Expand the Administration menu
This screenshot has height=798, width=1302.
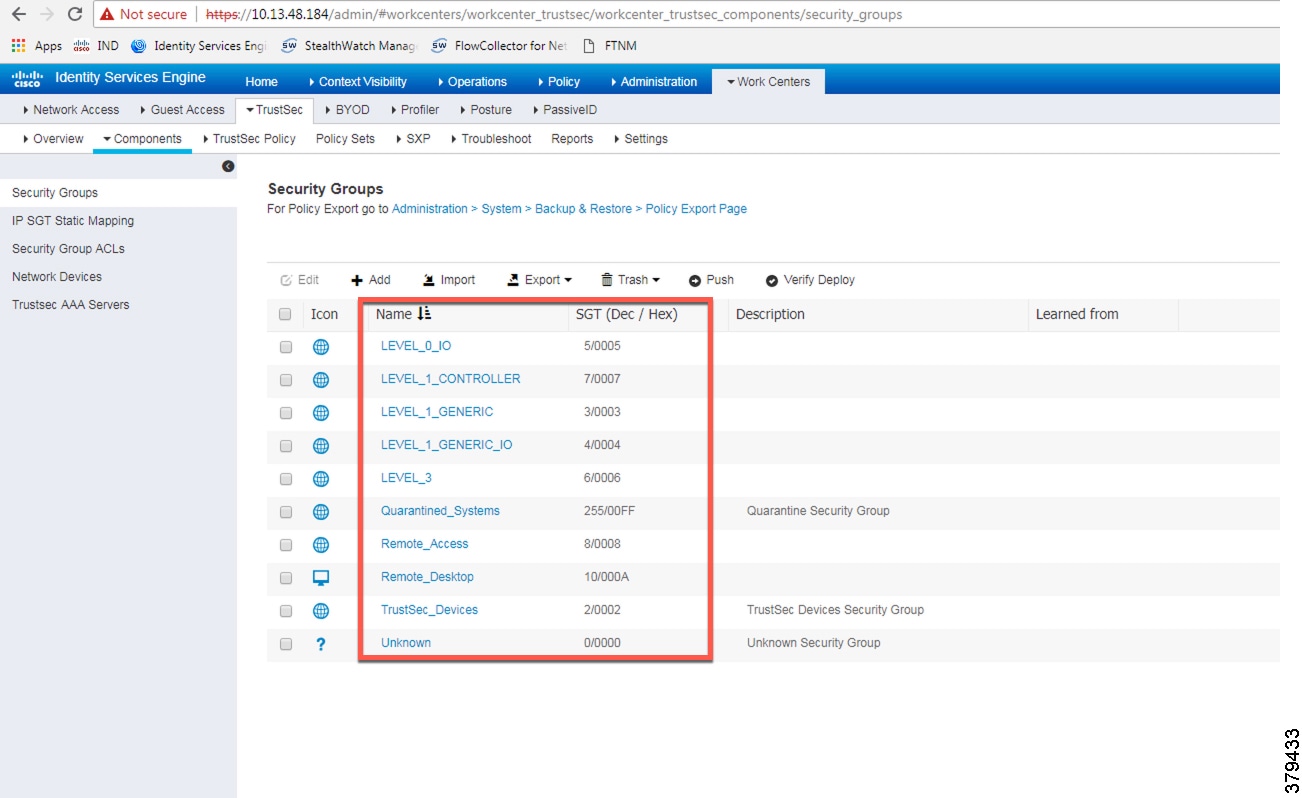click(653, 82)
